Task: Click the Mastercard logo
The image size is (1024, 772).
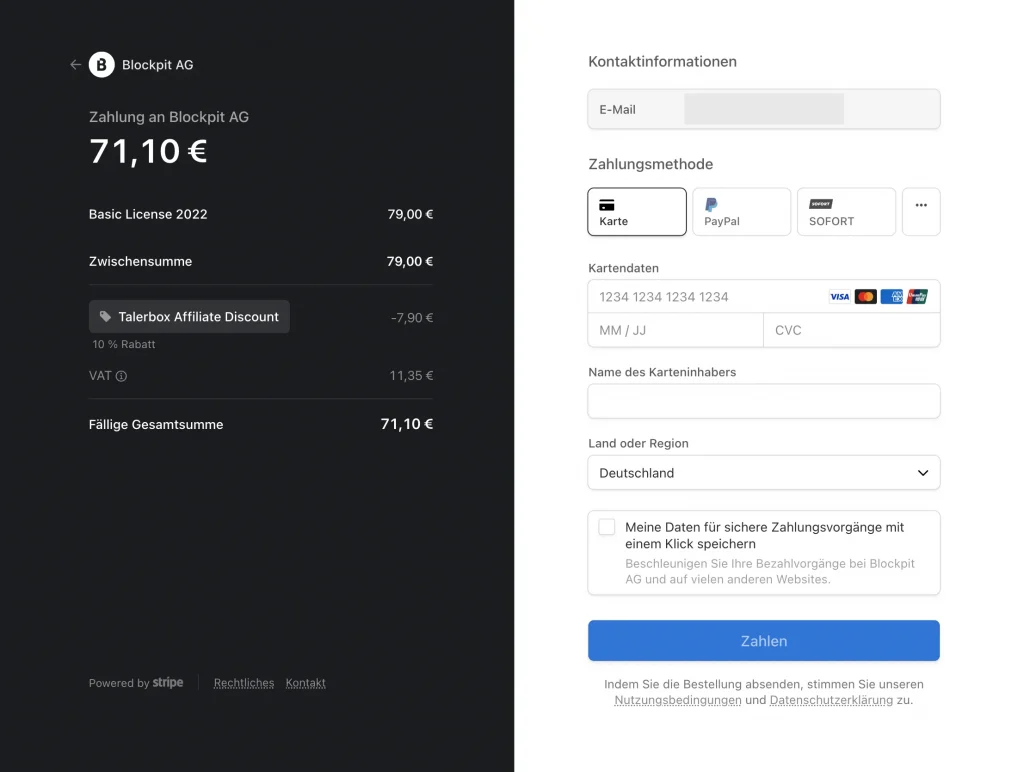Action: (866, 297)
